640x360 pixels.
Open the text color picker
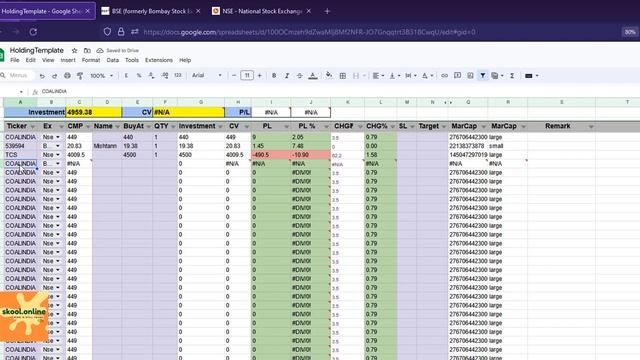313,76
